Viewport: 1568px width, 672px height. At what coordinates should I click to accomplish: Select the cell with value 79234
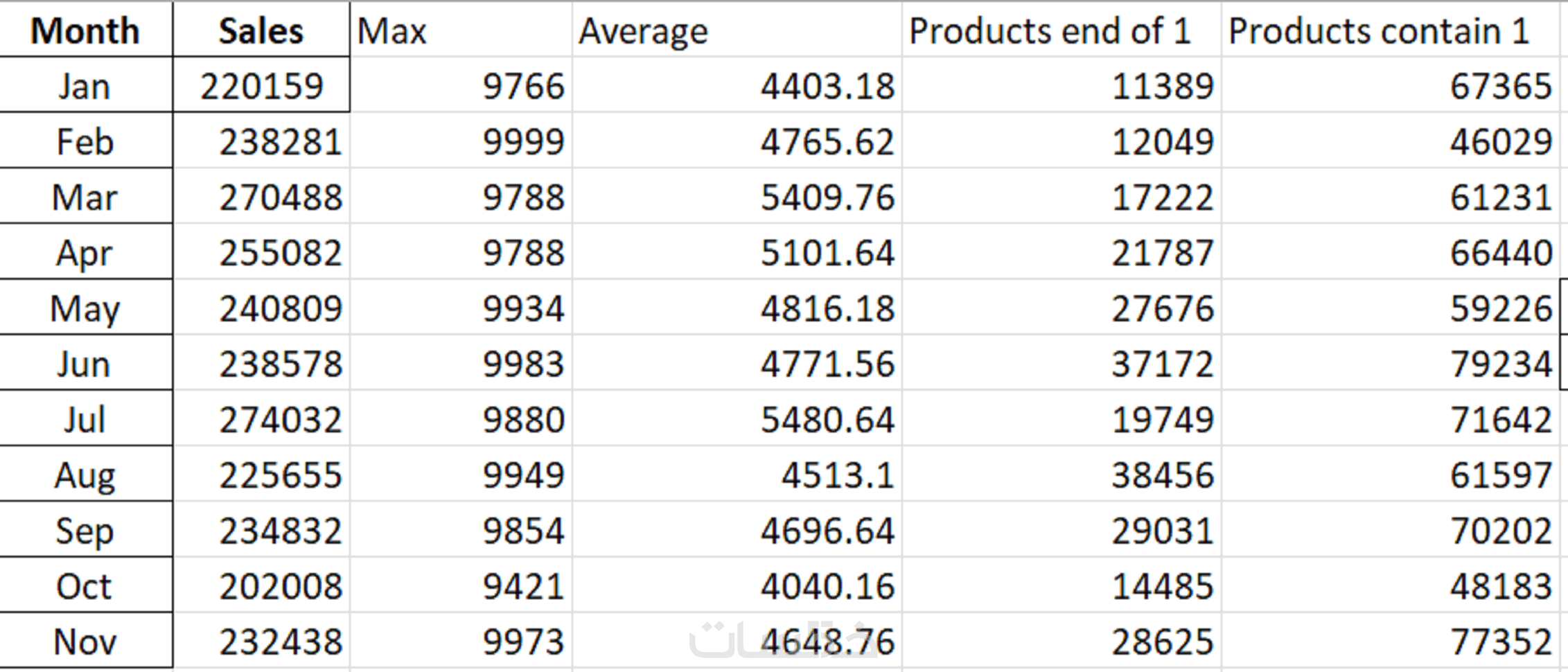click(1389, 364)
